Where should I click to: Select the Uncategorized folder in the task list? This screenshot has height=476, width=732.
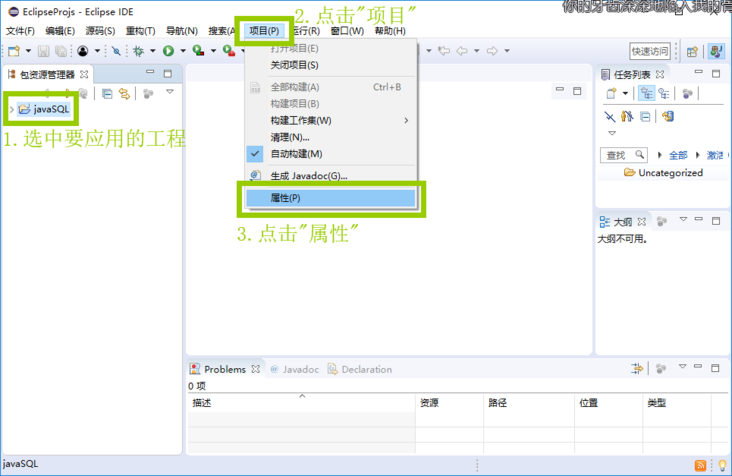663,173
